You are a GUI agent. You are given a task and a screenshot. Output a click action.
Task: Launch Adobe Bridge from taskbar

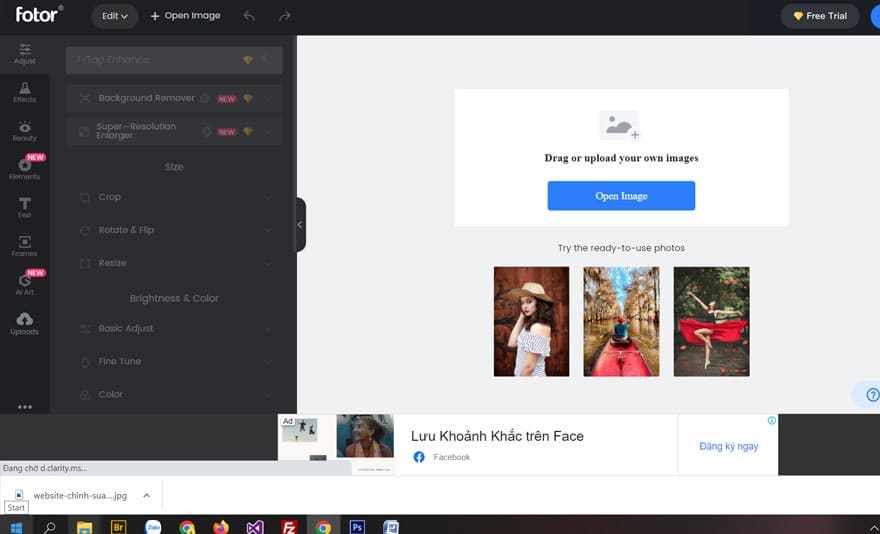(x=118, y=527)
